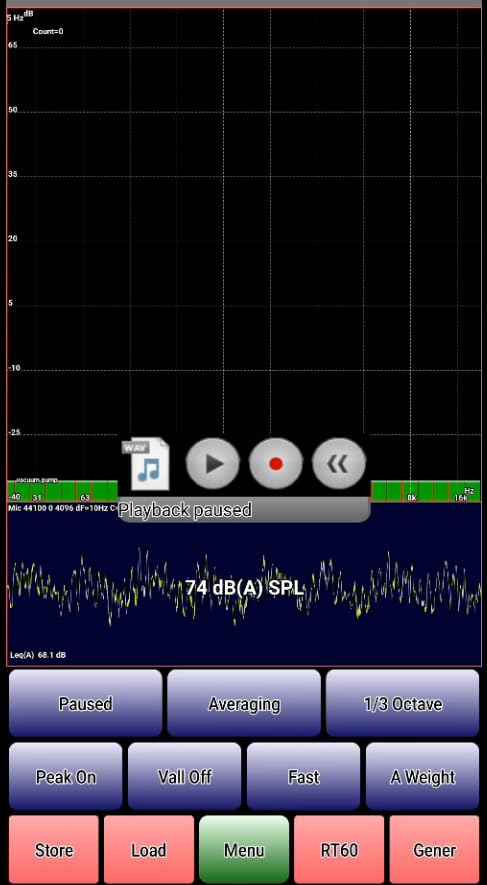Change the Averaging mode
Screen dimensions: 487x885
pos(244,703)
